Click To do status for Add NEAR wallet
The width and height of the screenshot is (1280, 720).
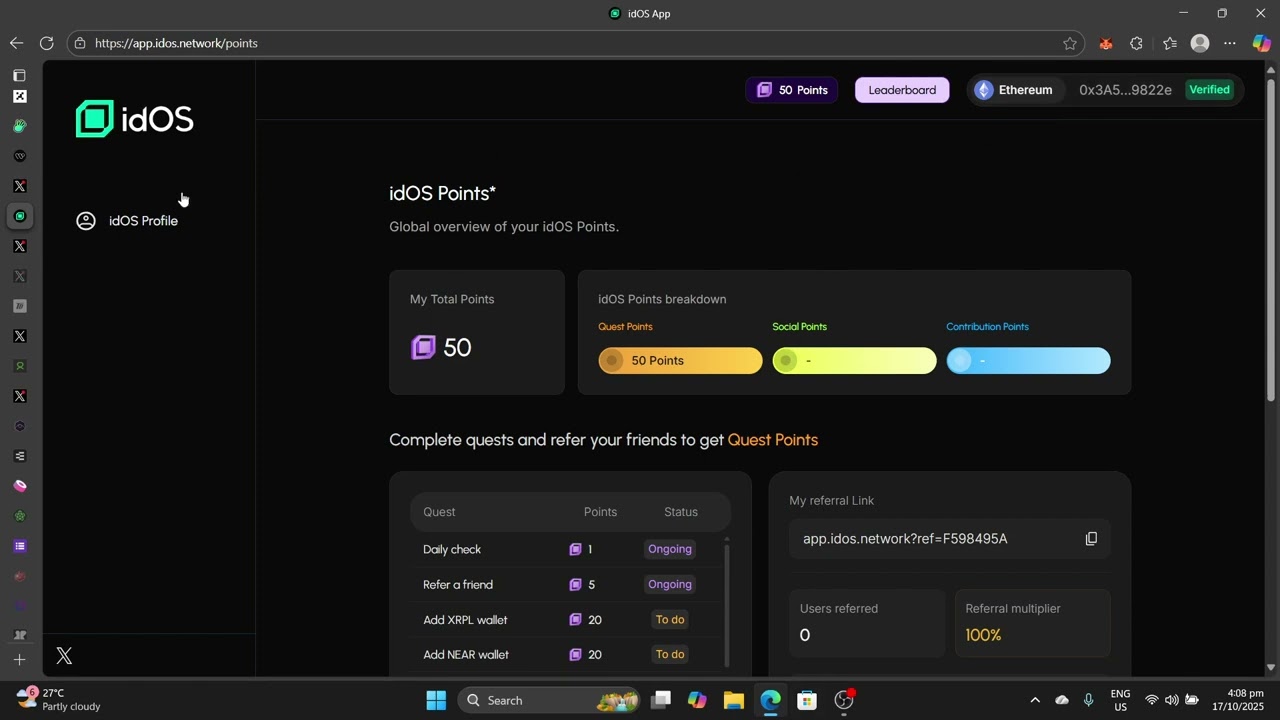(x=670, y=655)
